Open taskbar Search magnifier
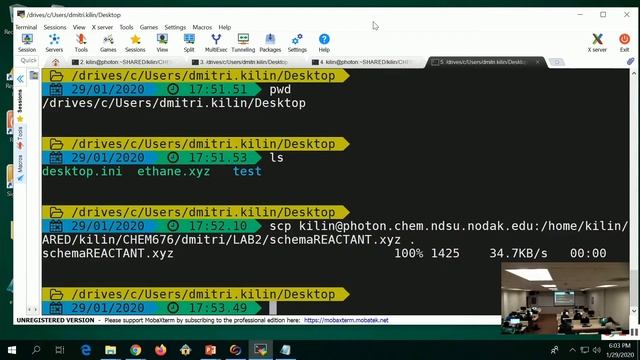 tap(36, 350)
